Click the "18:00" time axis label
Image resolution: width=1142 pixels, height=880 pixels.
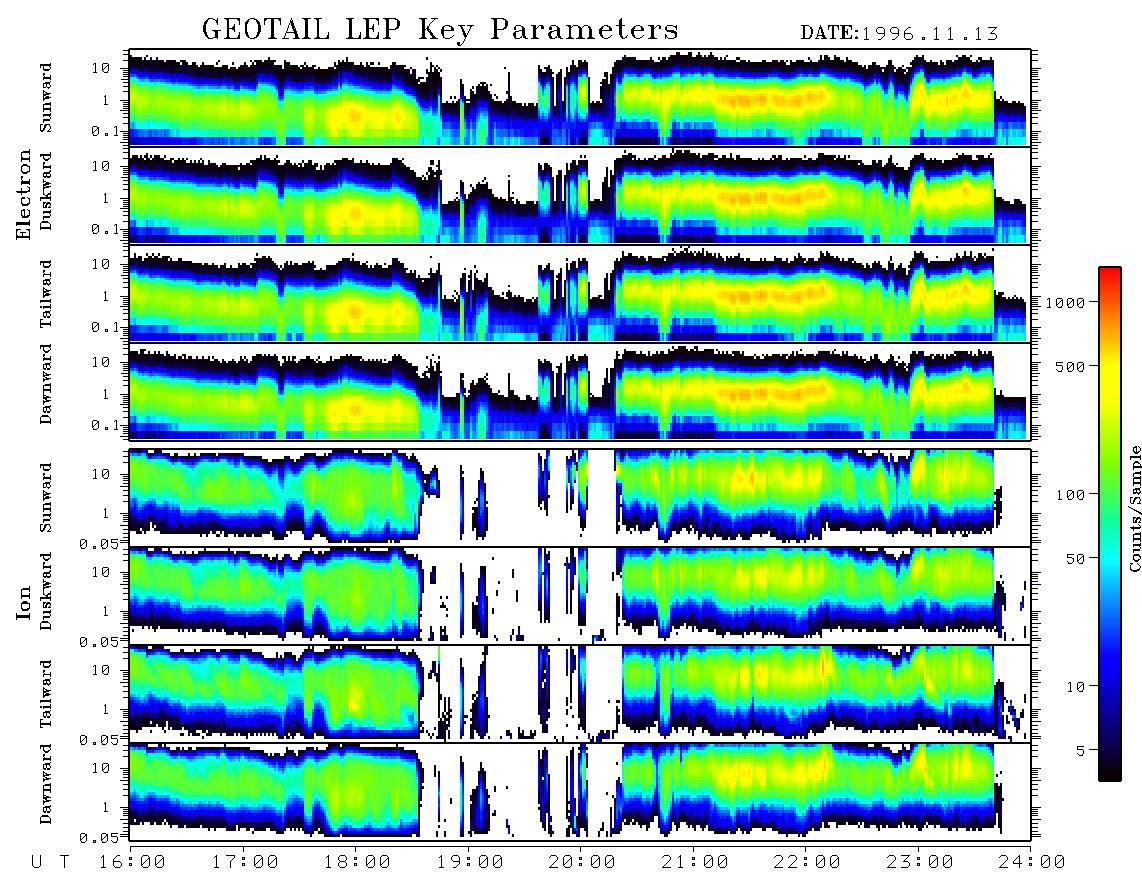pos(357,862)
